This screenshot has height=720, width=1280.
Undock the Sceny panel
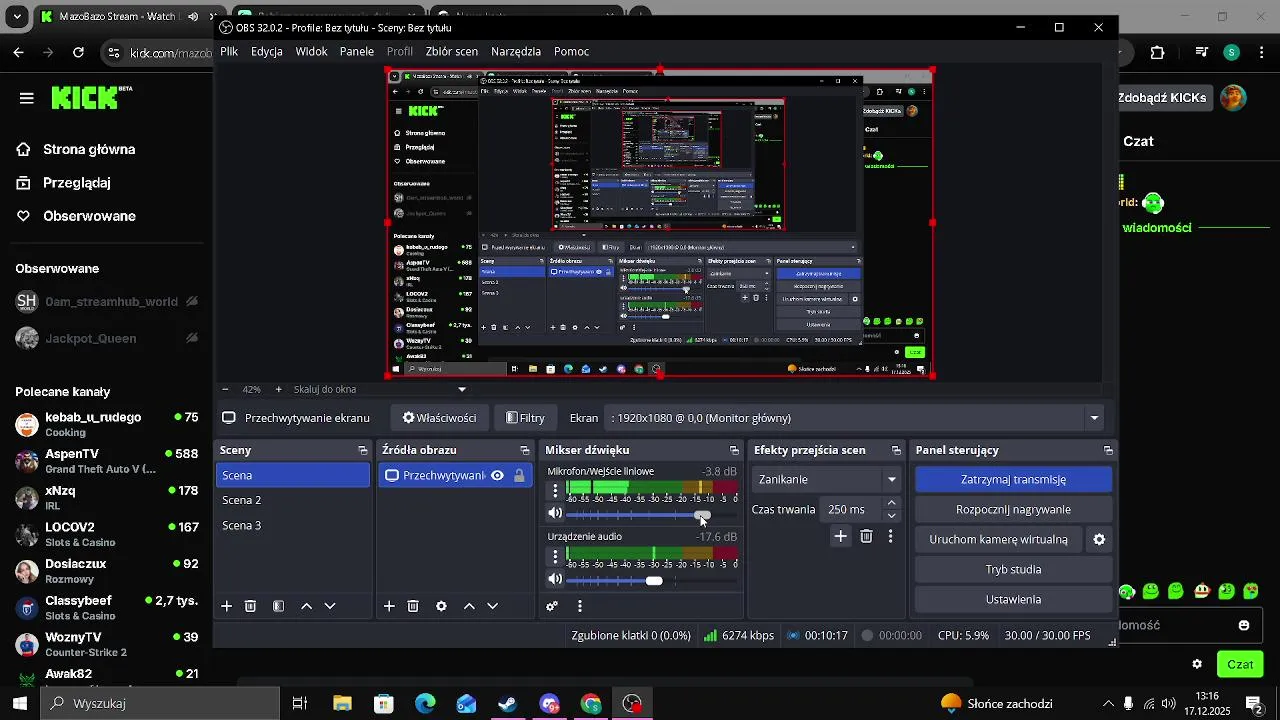(363, 451)
